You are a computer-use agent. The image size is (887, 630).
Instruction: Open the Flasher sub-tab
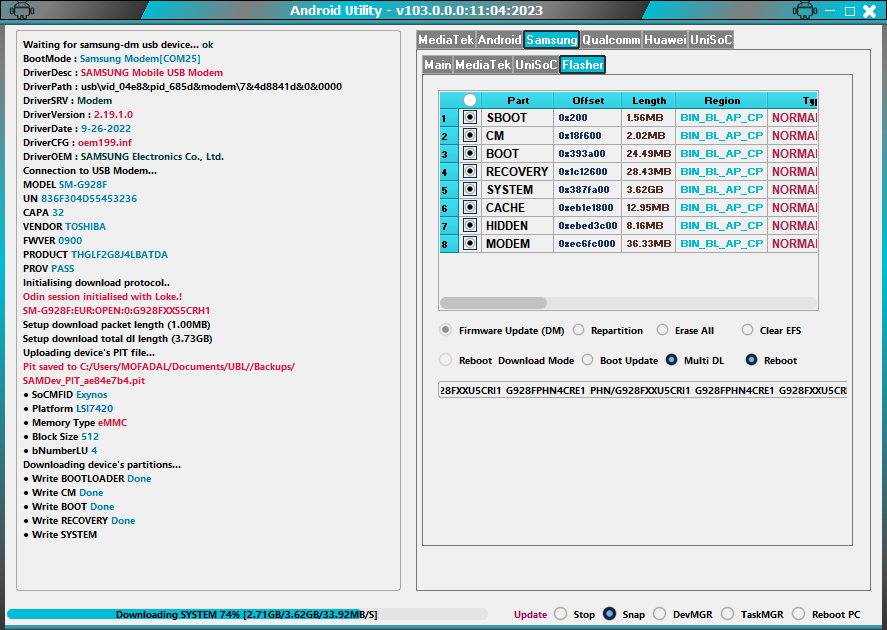point(583,65)
